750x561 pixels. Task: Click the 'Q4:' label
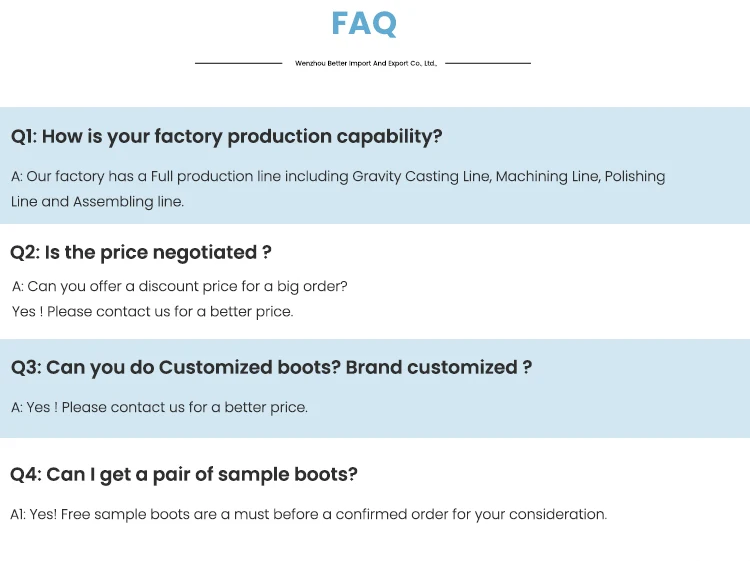(25, 474)
